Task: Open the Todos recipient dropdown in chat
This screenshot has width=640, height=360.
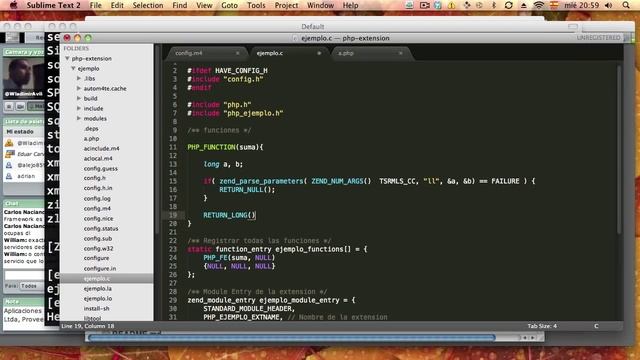Action: click(x=31, y=286)
